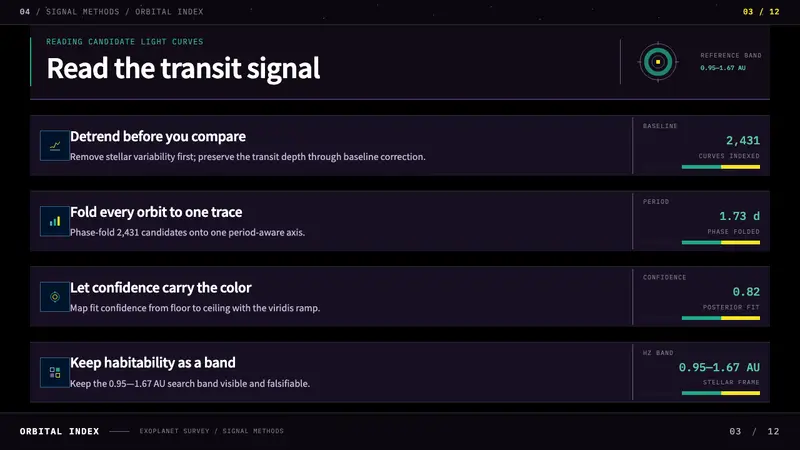Click the bar chart icon beside Fold every orbit
Screen dimensions: 800x450
[55, 221]
